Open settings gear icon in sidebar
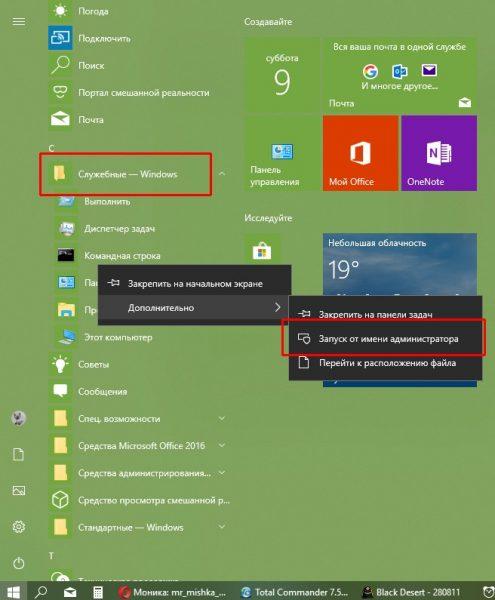The height and width of the screenshot is (600, 495). pos(19,527)
